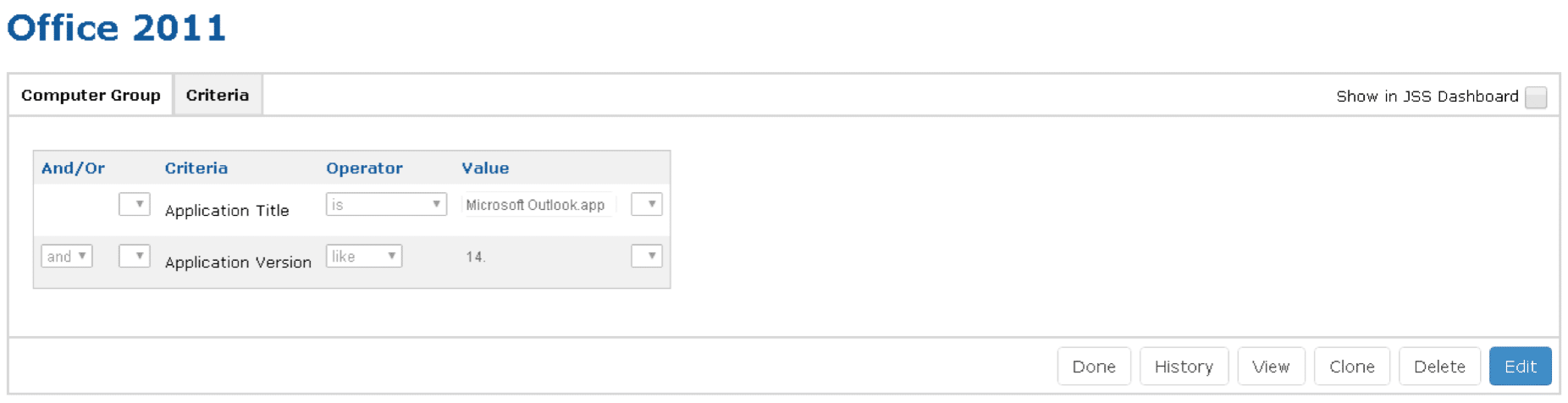Open the History view
This screenshot has width=1568, height=403.
(1184, 367)
